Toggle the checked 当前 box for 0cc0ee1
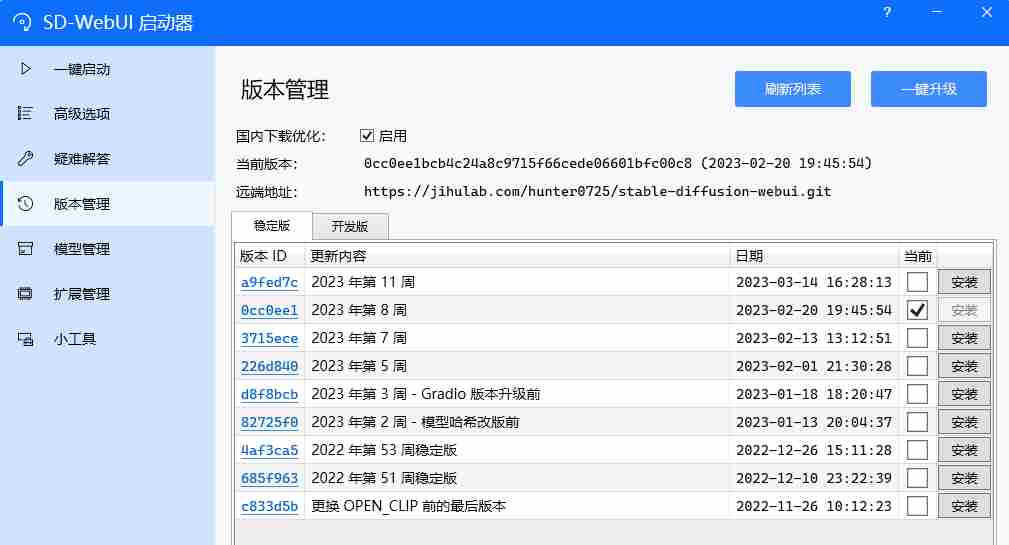 click(x=917, y=310)
